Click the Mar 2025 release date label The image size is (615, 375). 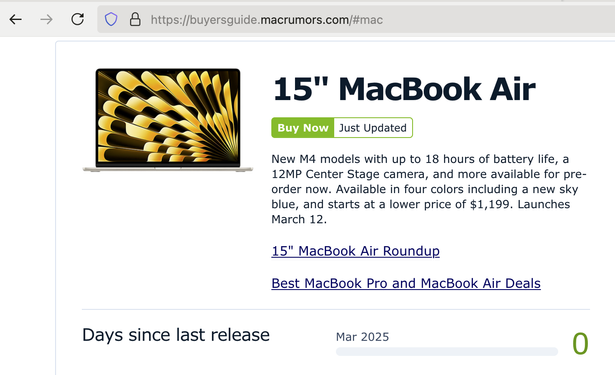point(362,337)
